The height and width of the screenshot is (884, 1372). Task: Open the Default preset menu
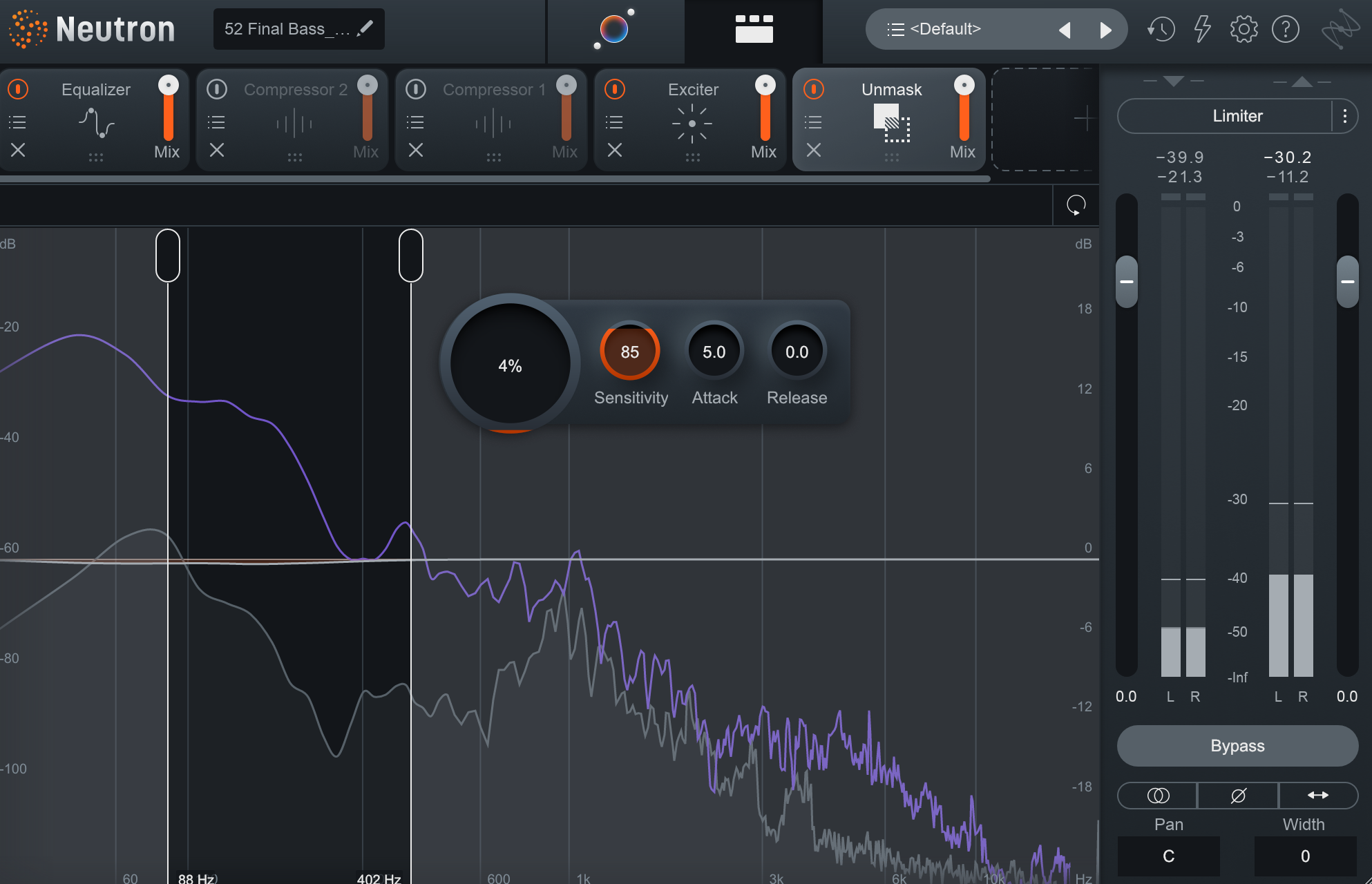pyautogui.click(x=945, y=29)
